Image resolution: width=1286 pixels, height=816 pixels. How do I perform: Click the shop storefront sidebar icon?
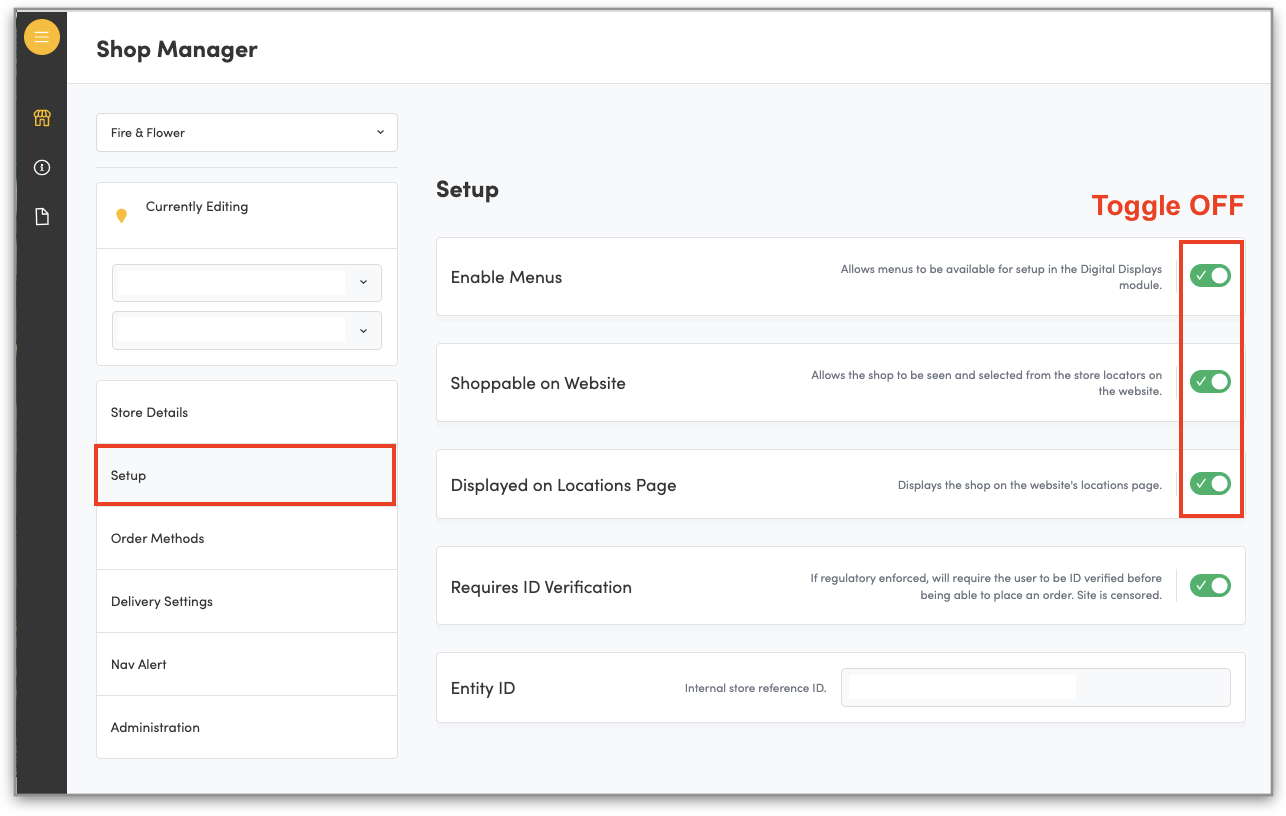[42, 118]
